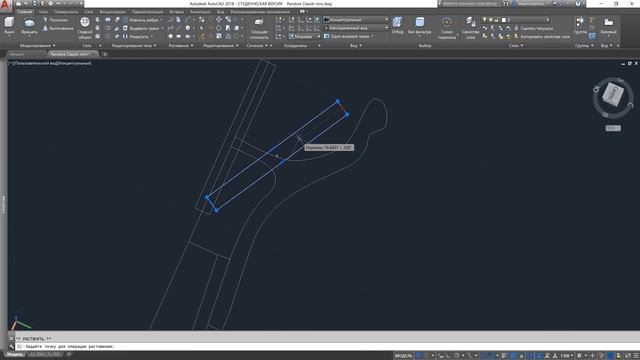Activate the Вращать revolve tool icon
This screenshot has width=640, height=360.
pyautogui.click(x=29, y=22)
